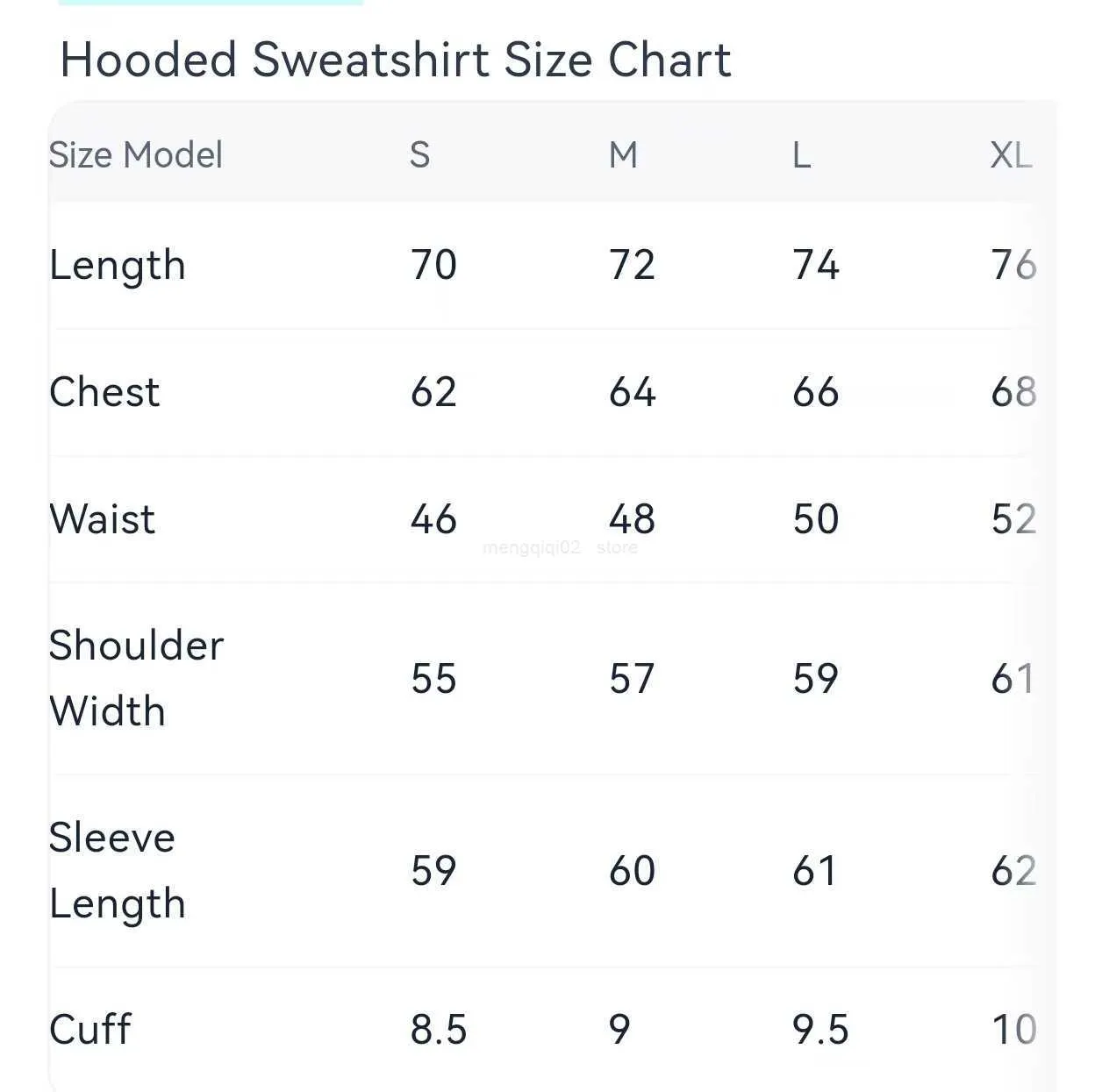Click the XL size column header

point(1011,155)
